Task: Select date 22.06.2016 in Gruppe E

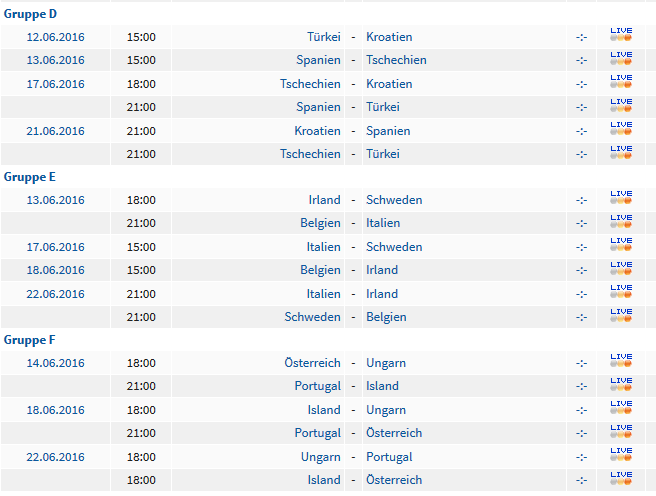Action: click(55, 294)
